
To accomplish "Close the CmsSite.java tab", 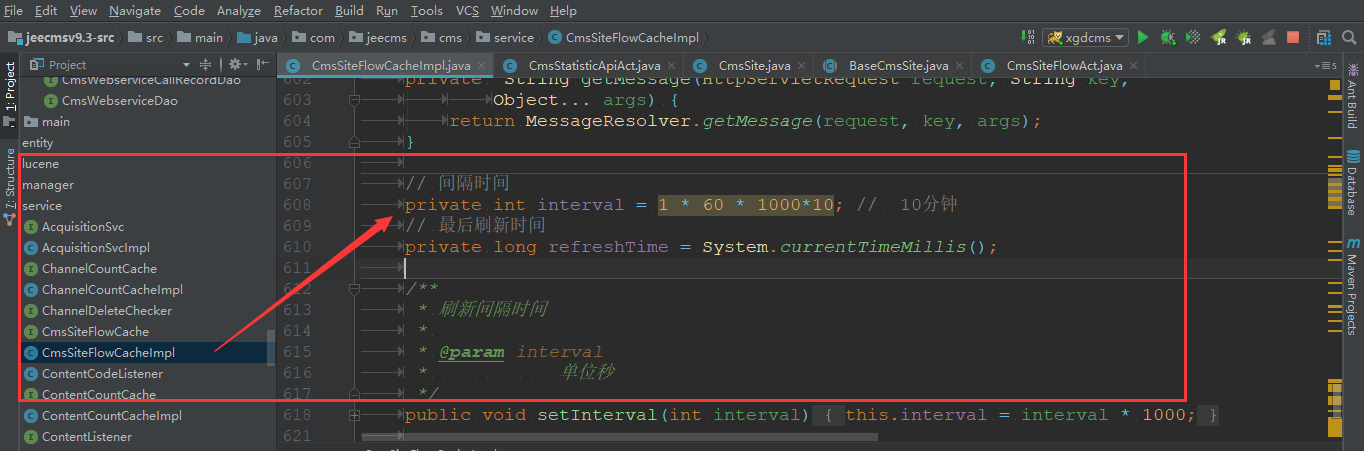I will 799,66.
